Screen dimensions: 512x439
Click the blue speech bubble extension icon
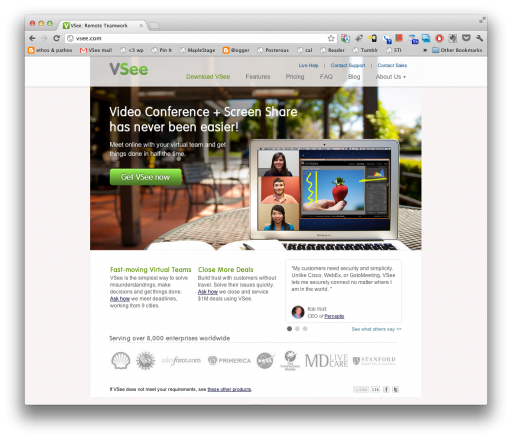tap(387, 39)
